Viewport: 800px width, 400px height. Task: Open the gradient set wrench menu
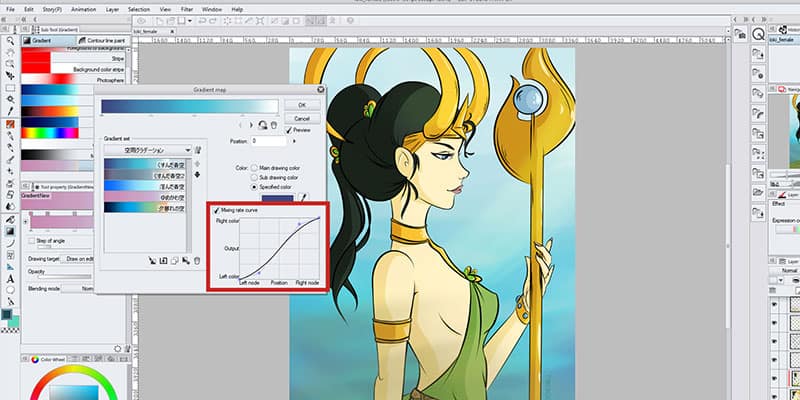pyautogui.click(x=197, y=150)
